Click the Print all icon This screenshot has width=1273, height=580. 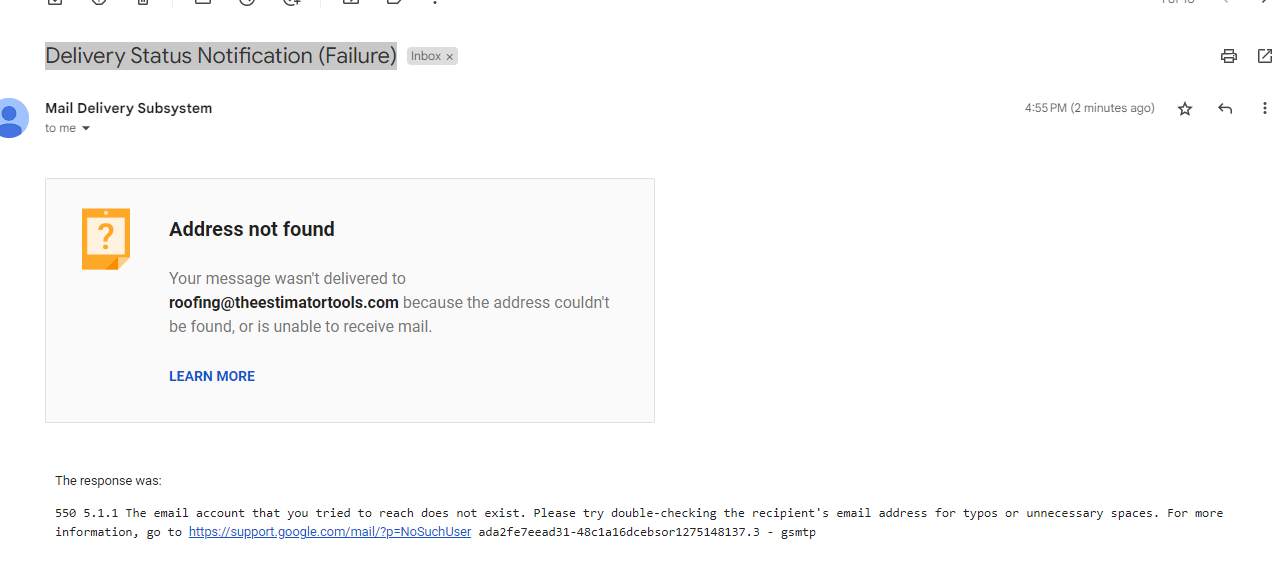pyautogui.click(x=1229, y=56)
